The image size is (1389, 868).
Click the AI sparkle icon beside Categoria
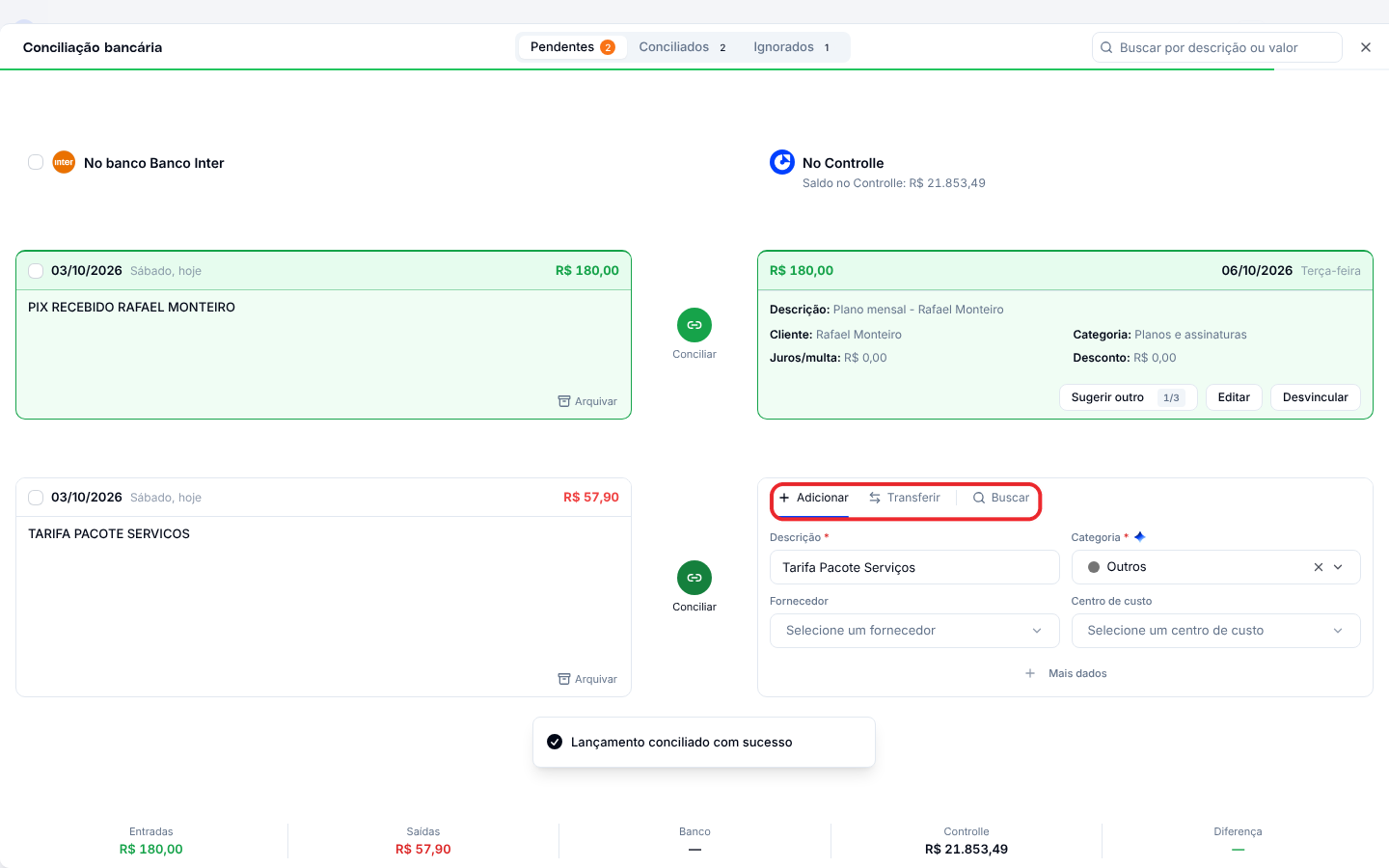click(1139, 537)
